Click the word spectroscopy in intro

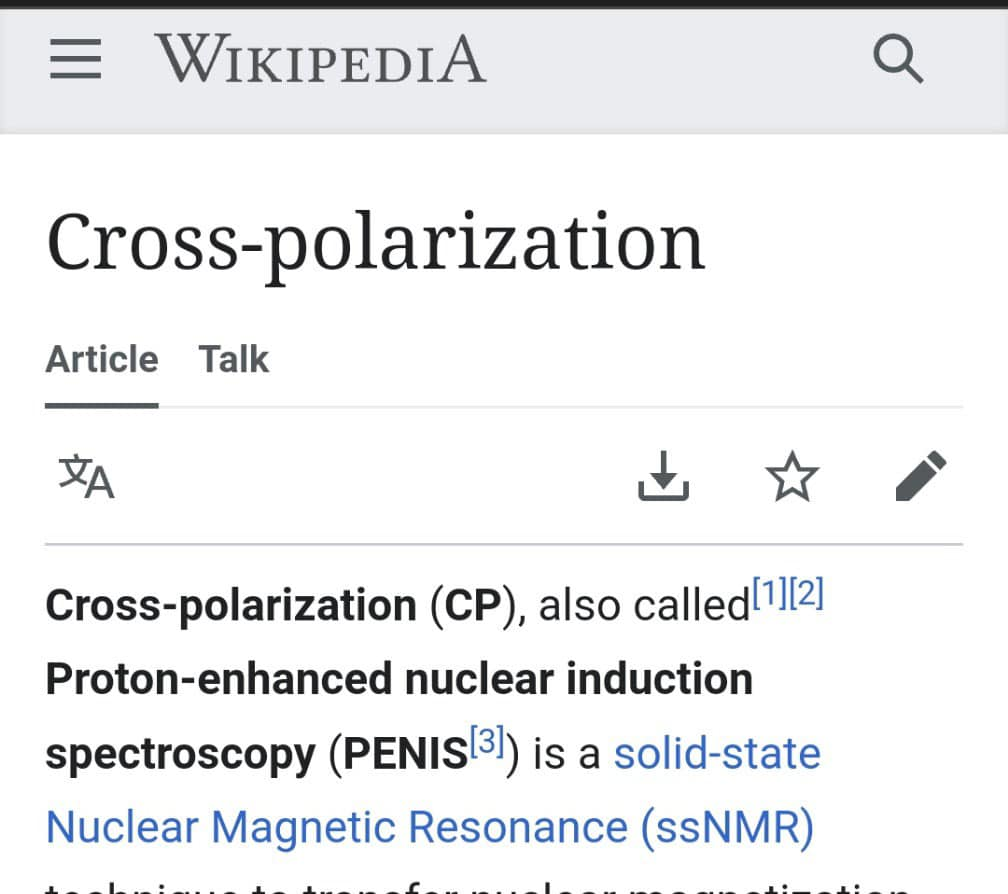pyautogui.click(x=181, y=755)
